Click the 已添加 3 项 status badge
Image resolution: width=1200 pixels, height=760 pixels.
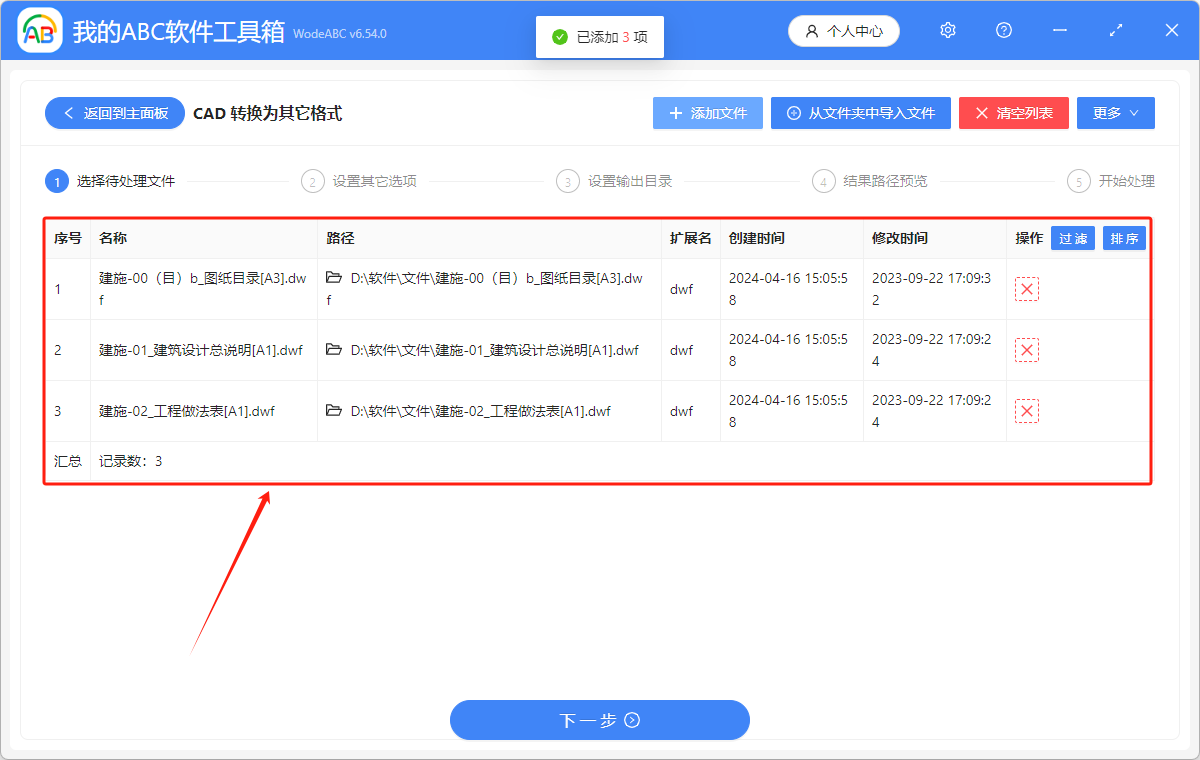click(599, 37)
